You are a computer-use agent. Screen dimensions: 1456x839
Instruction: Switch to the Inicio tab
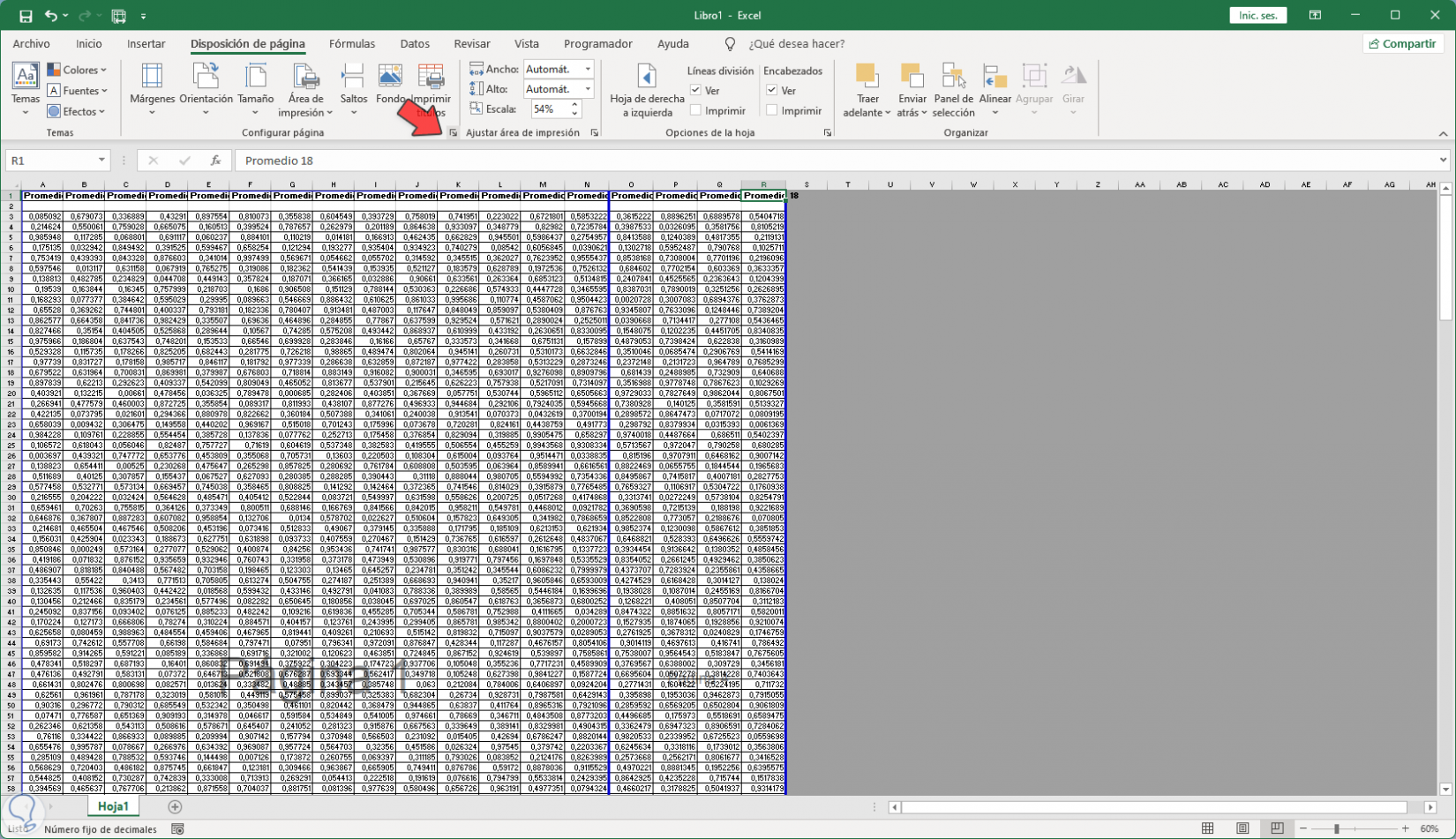(x=89, y=44)
